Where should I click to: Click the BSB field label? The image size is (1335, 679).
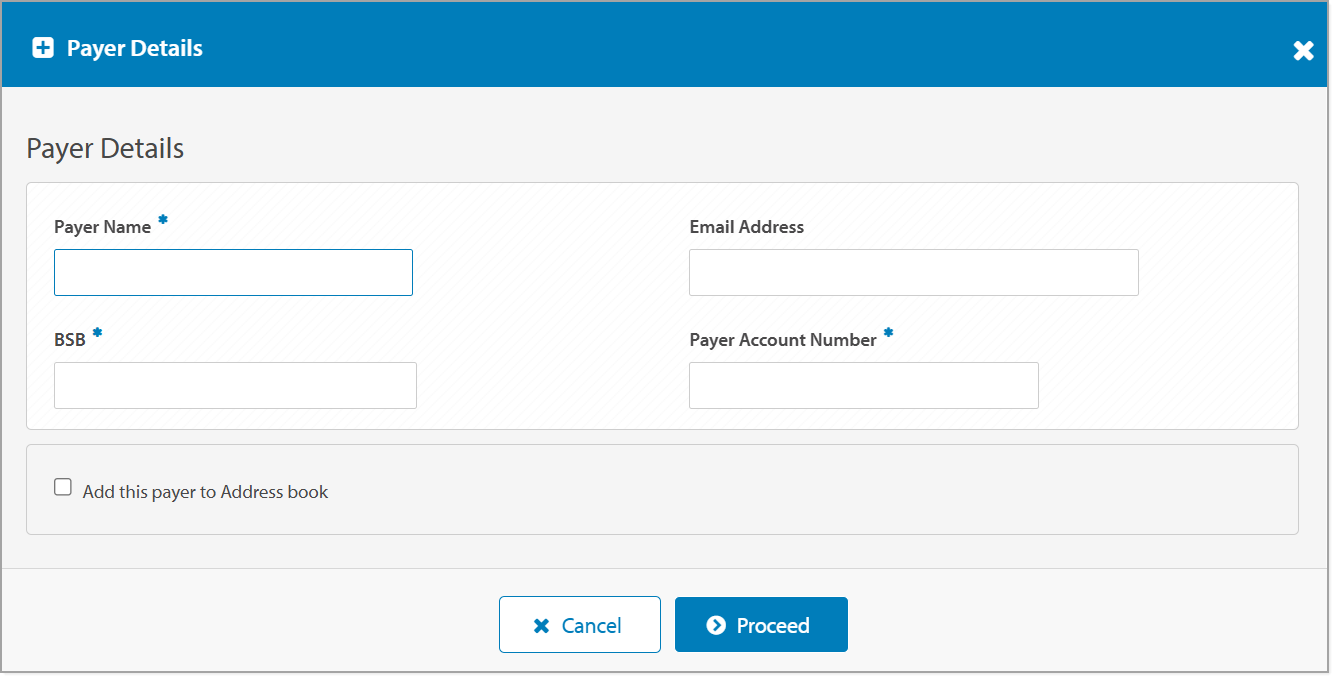tap(70, 340)
